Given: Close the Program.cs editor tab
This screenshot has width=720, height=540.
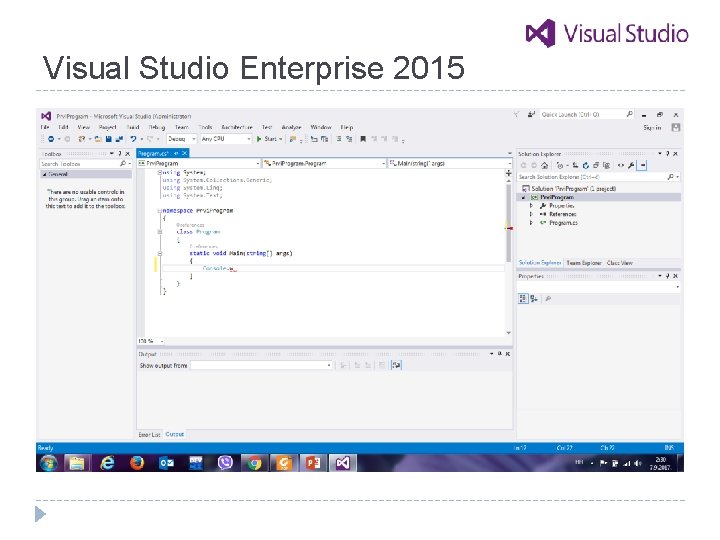Looking at the screenshot, I should tap(185, 153).
